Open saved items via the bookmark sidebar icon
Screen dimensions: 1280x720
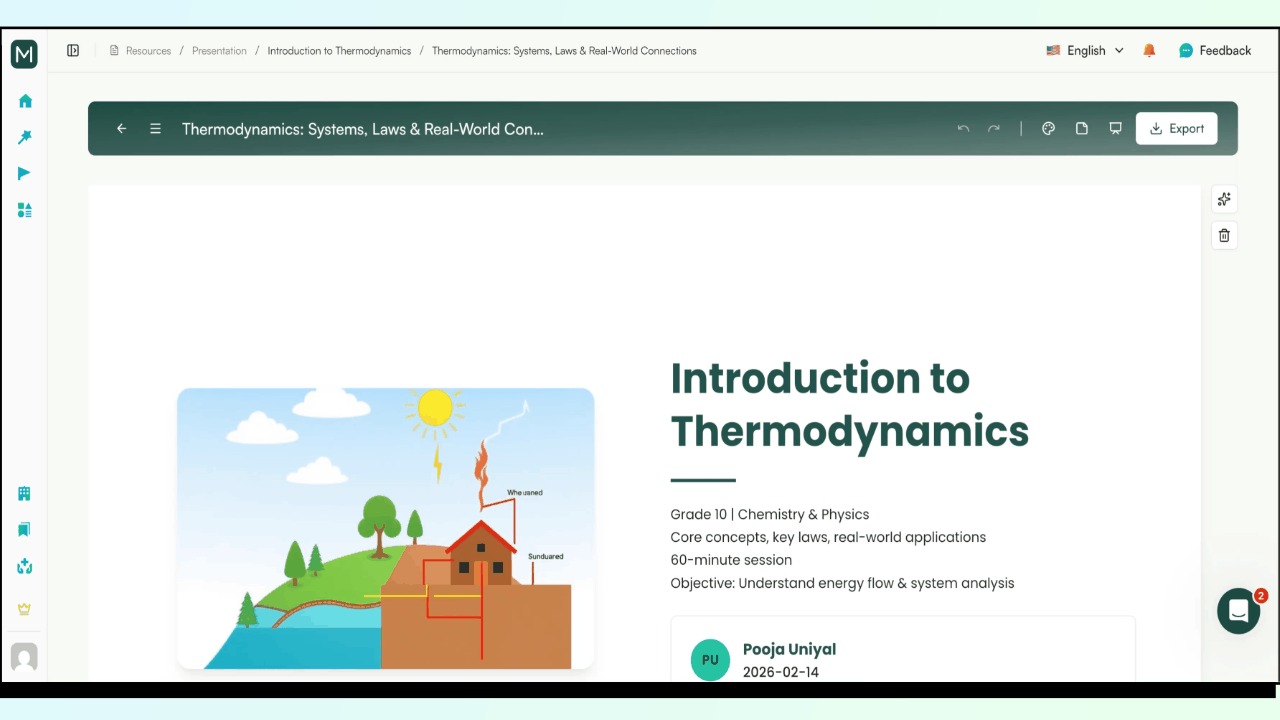pos(24,529)
